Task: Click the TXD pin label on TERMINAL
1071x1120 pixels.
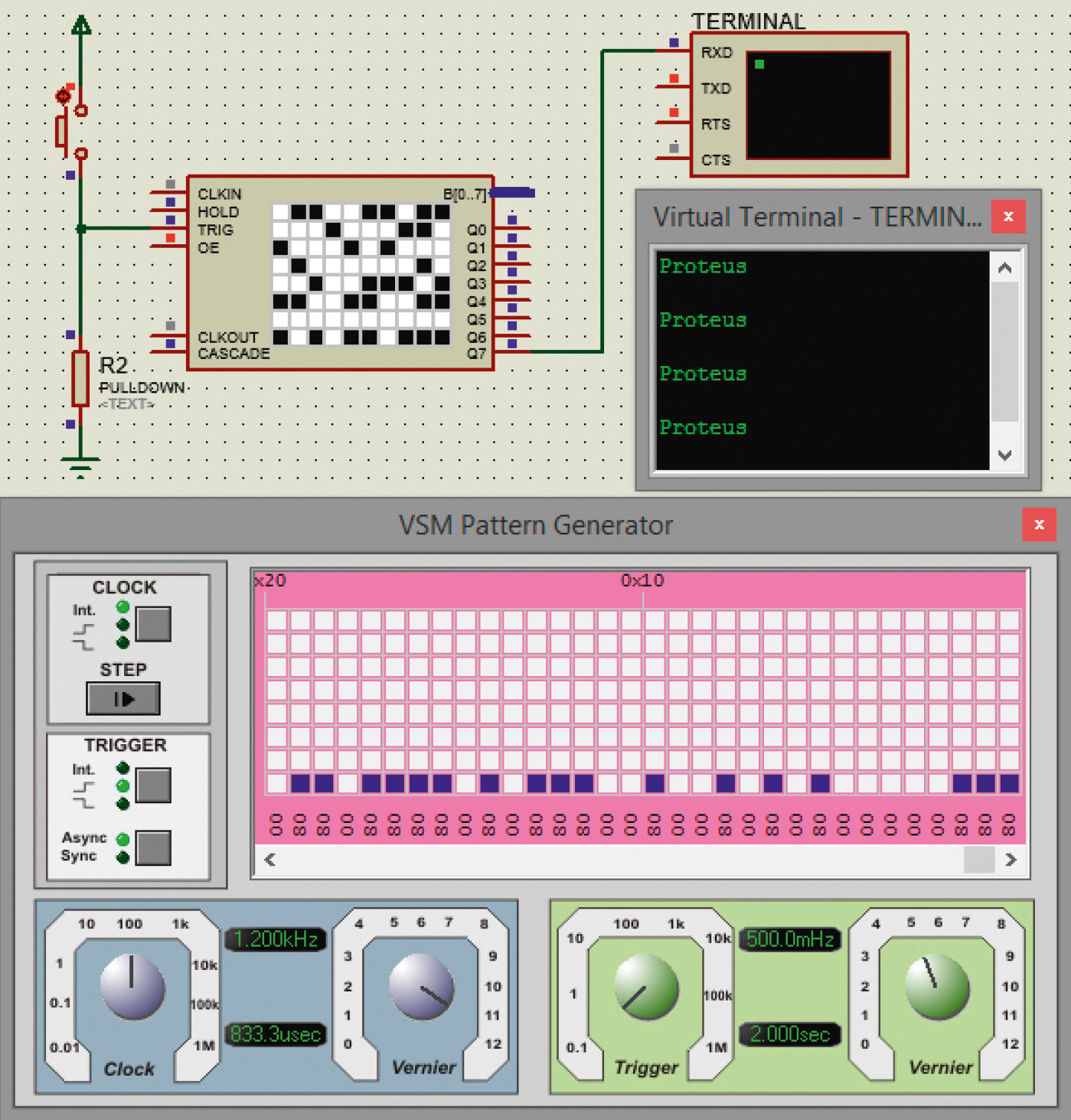Action: (x=716, y=88)
